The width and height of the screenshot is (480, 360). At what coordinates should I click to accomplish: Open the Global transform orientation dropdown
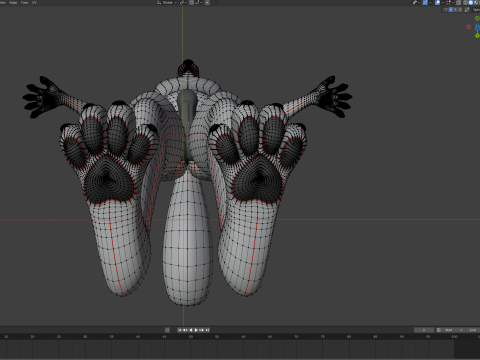click(167, 2)
